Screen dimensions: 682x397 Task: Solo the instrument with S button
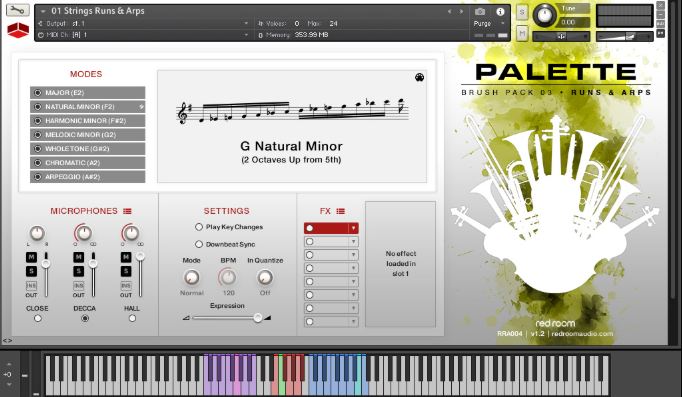pyautogui.click(x=522, y=12)
